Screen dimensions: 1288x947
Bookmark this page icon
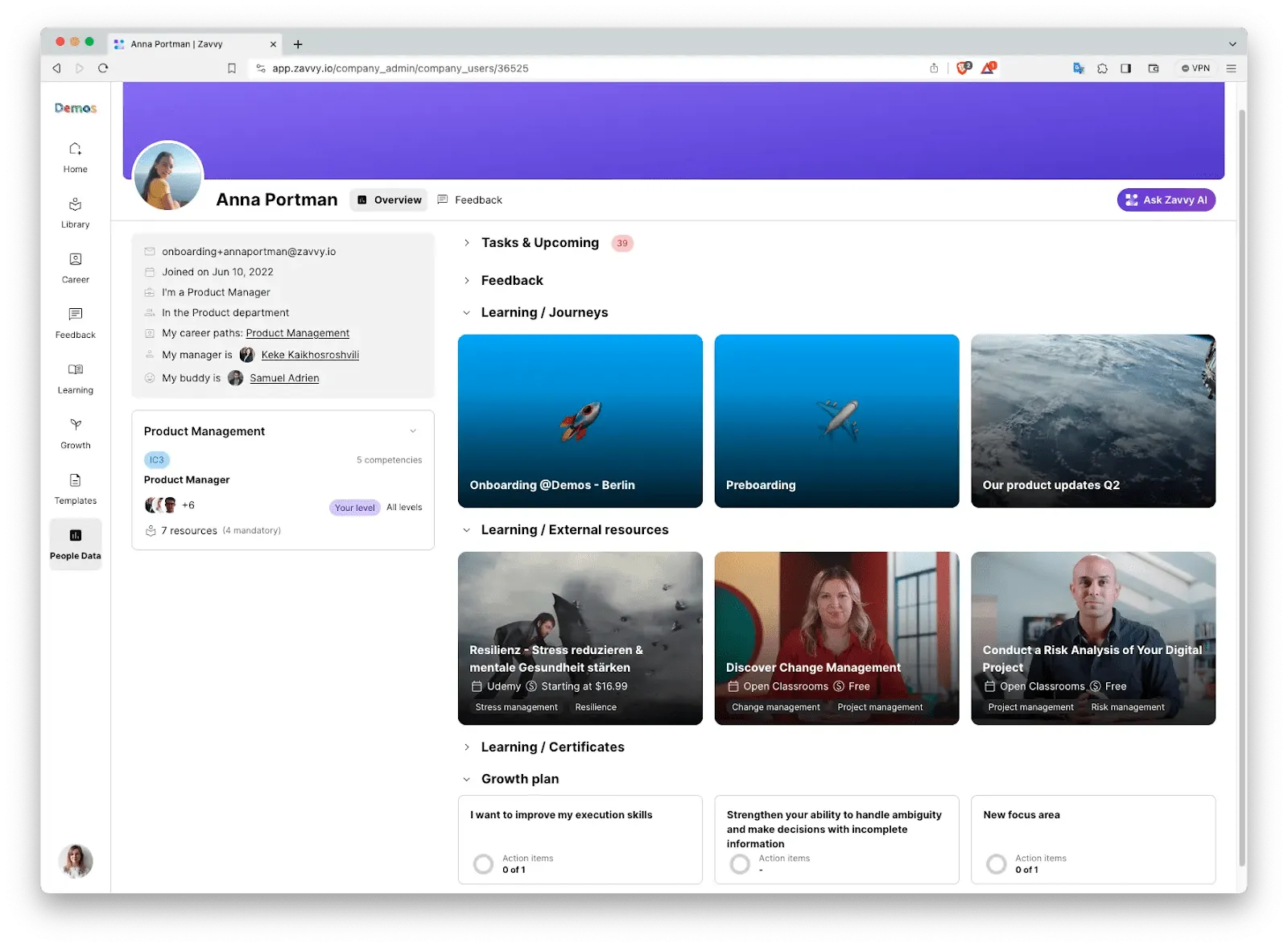pyautogui.click(x=232, y=68)
